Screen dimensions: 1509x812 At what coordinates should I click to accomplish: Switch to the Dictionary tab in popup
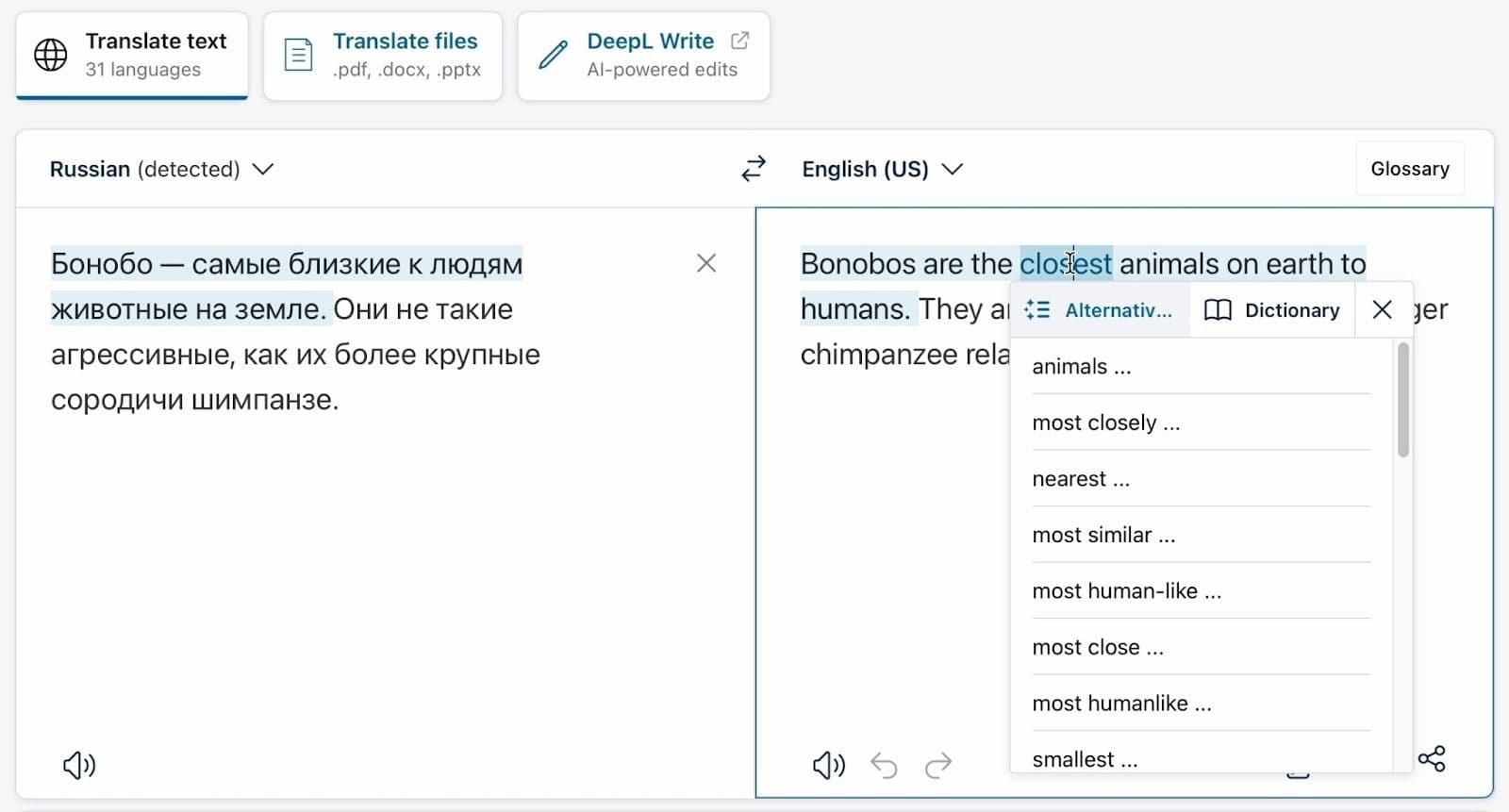pos(1272,310)
